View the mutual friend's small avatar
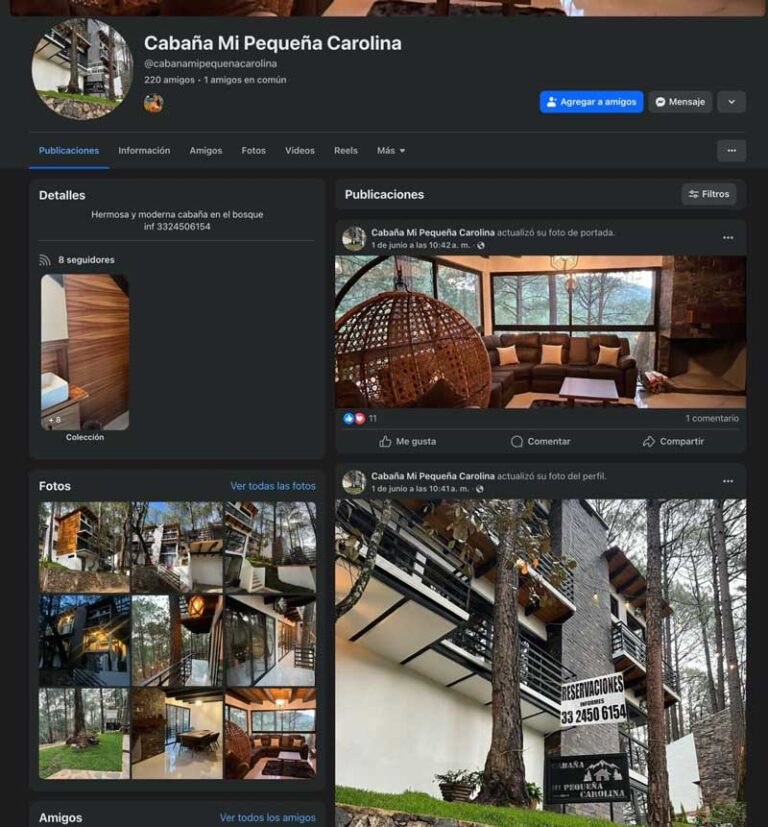768x827 pixels. click(153, 103)
